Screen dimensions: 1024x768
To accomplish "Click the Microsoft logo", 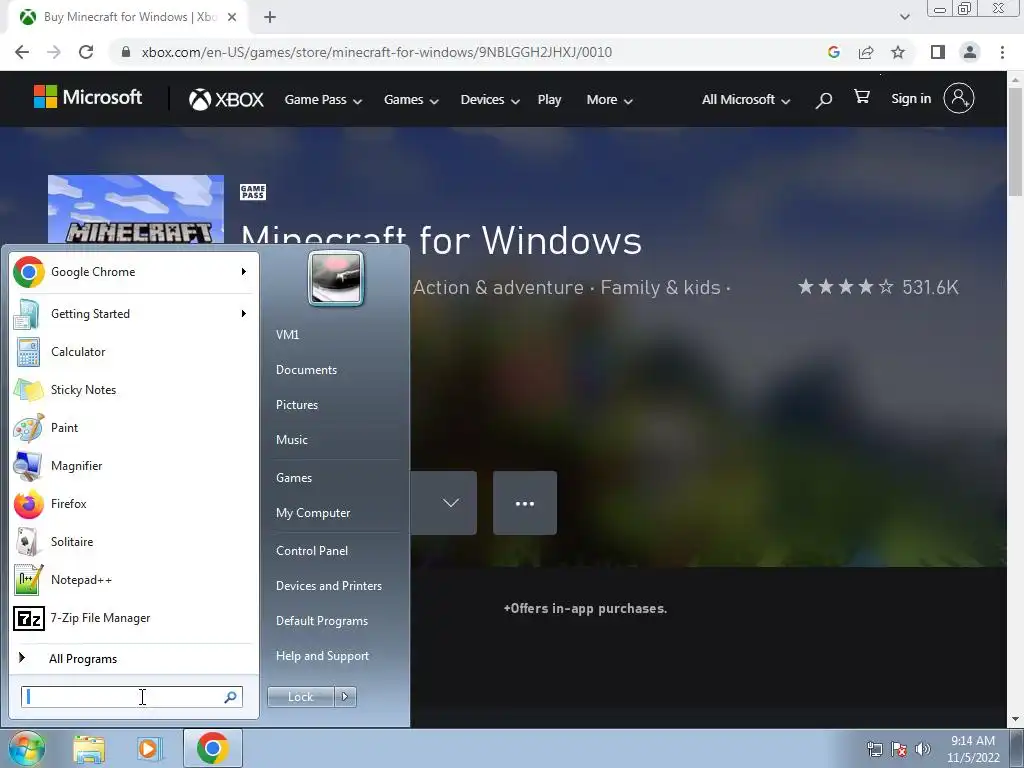I will click(88, 97).
